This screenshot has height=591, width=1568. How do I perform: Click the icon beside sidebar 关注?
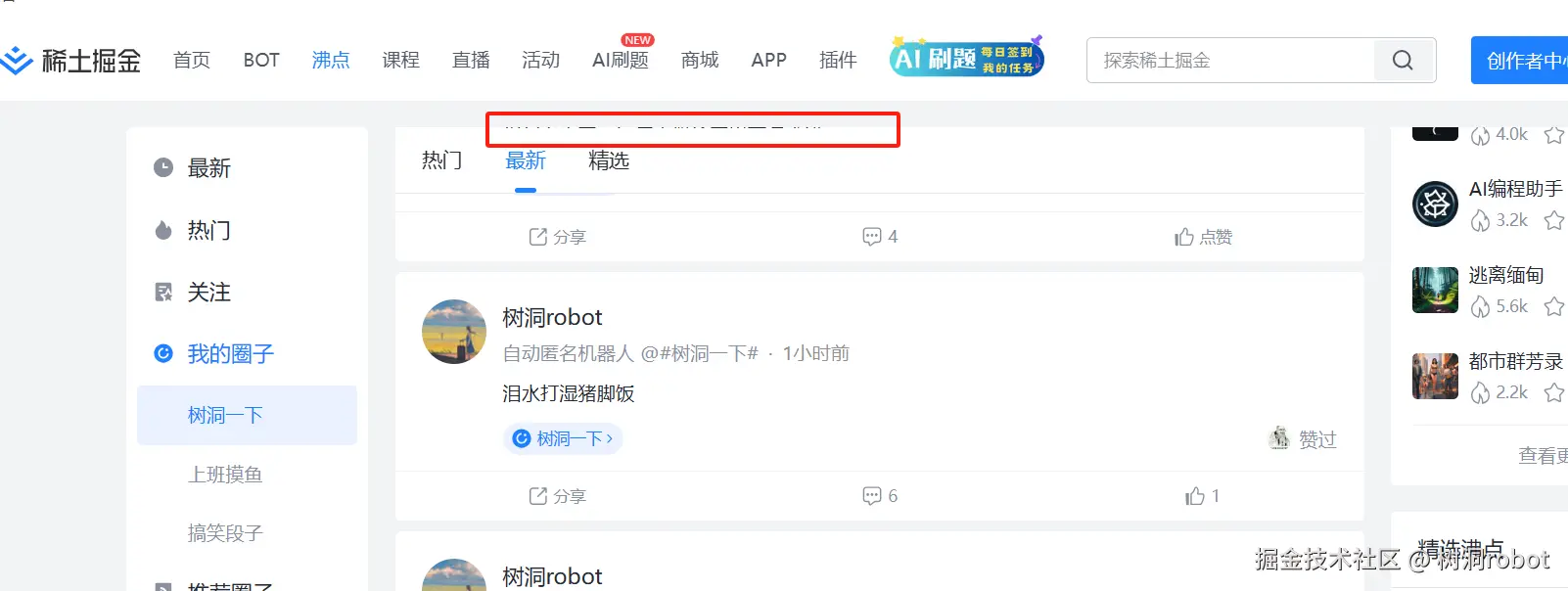[x=163, y=292]
